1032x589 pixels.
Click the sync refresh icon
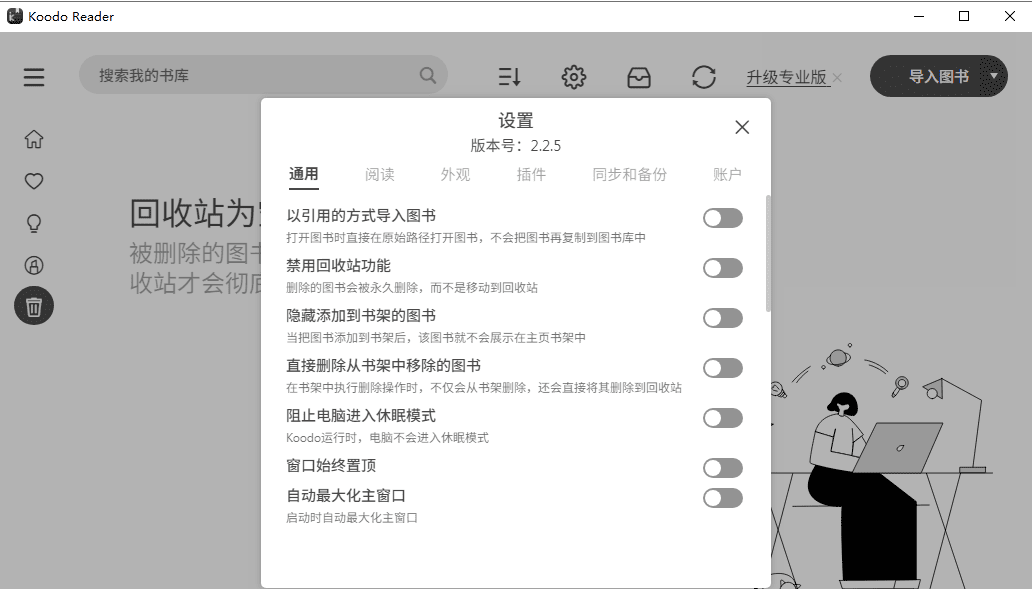point(704,77)
